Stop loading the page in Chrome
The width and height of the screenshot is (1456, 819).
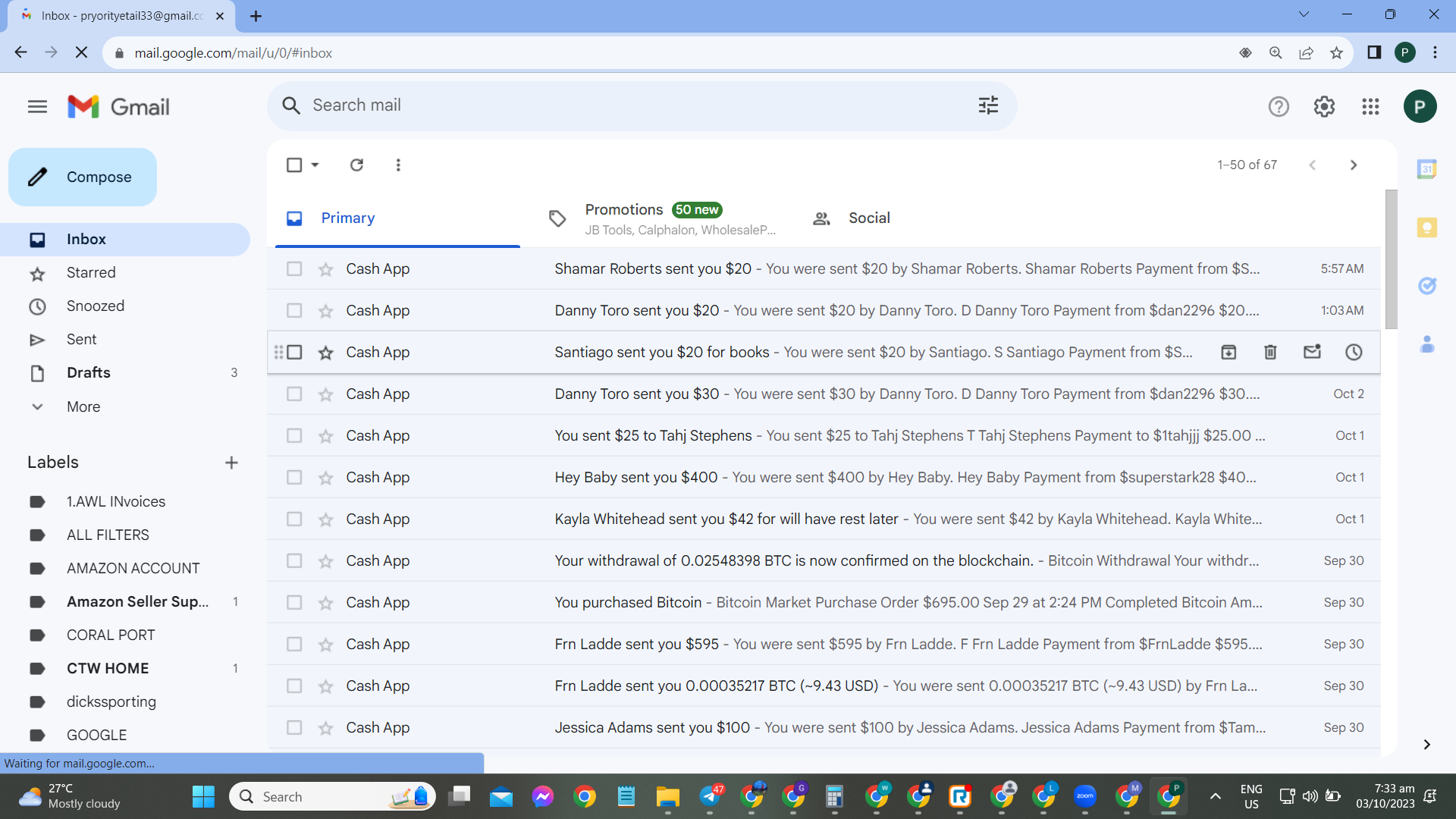coord(82,52)
